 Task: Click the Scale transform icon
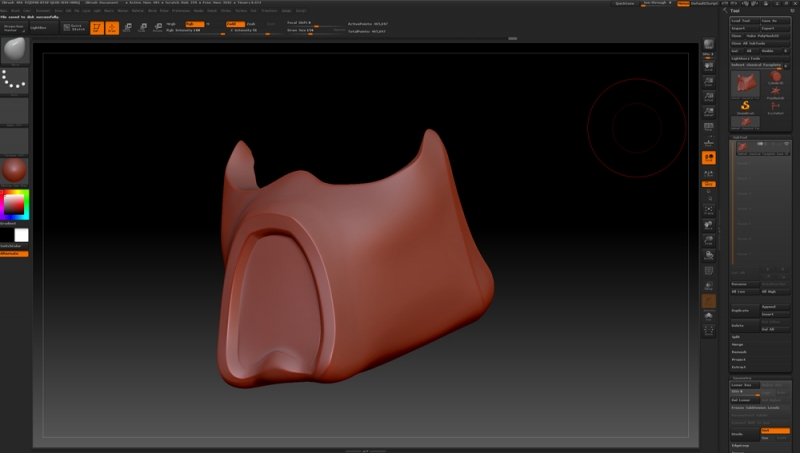pyautogui.click(x=142, y=28)
